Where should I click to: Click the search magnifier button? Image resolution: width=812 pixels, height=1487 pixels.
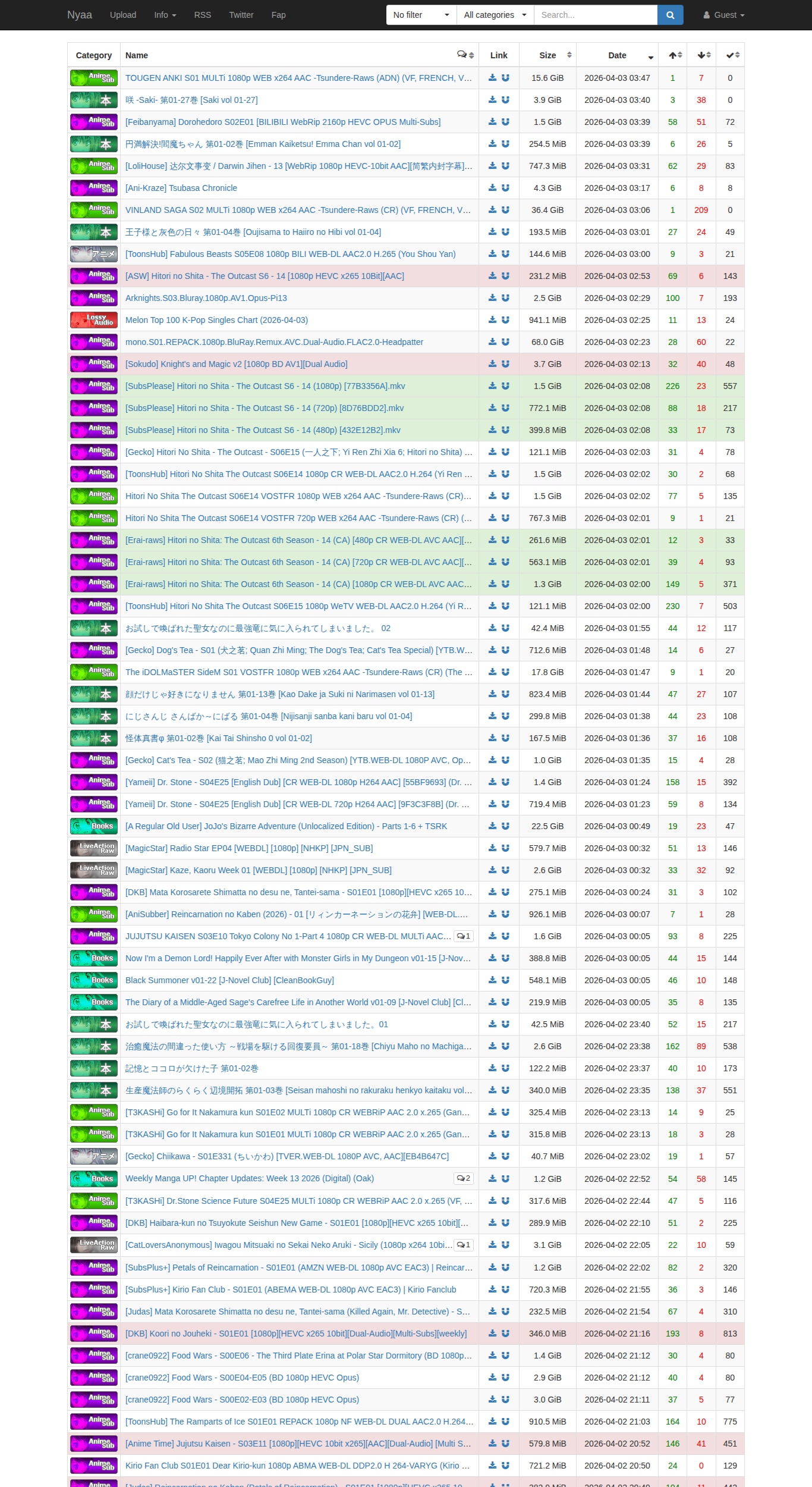[670, 15]
